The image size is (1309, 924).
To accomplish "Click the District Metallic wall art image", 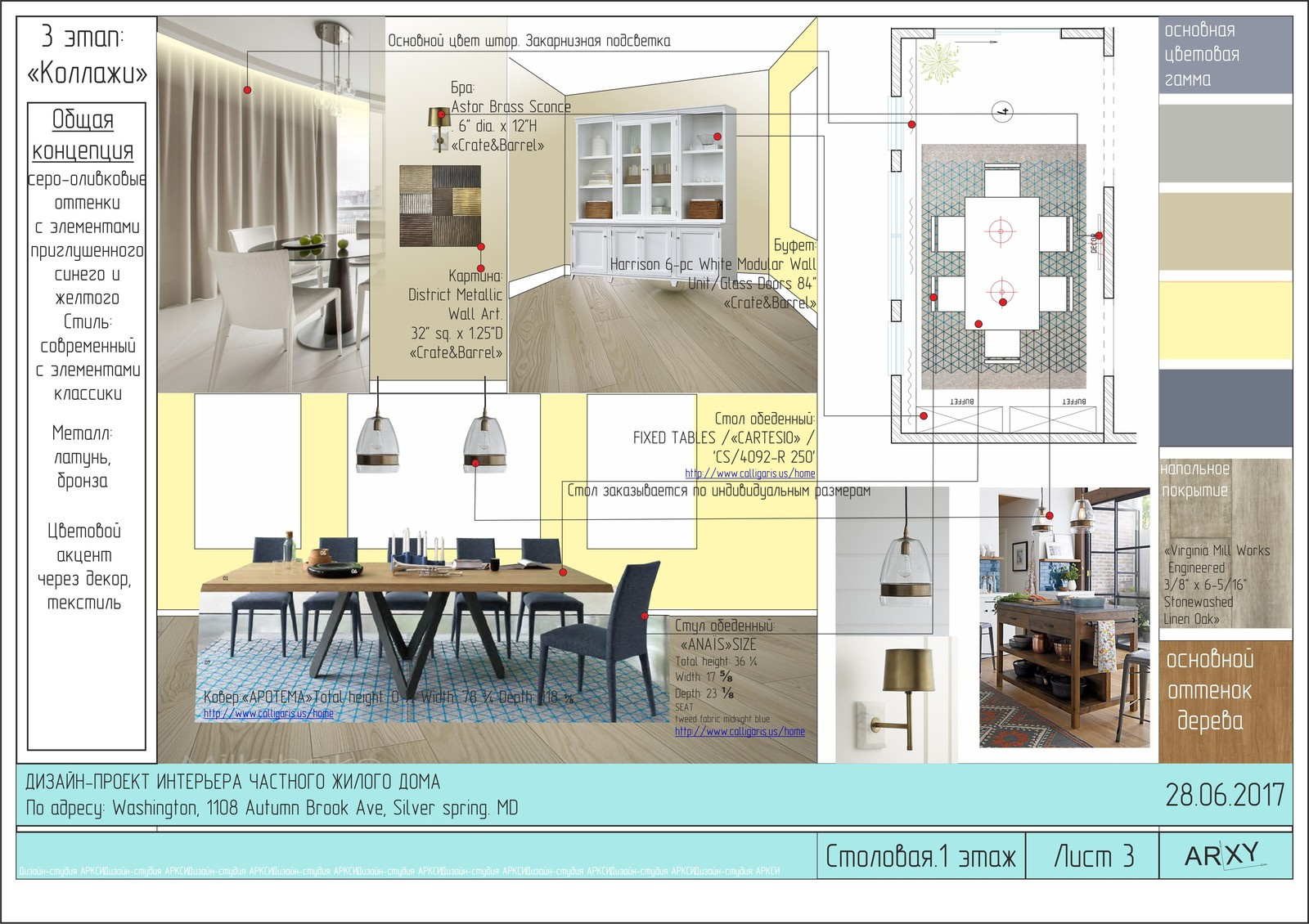I will click(x=440, y=206).
